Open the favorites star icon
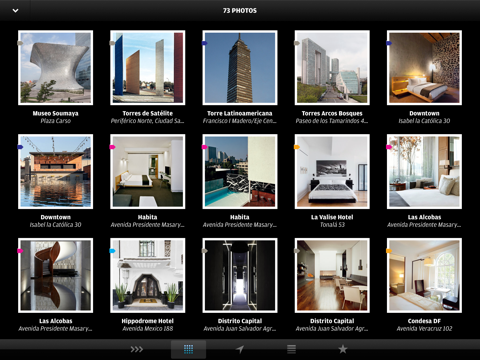The width and height of the screenshot is (480, 360). tap(343, 349)
